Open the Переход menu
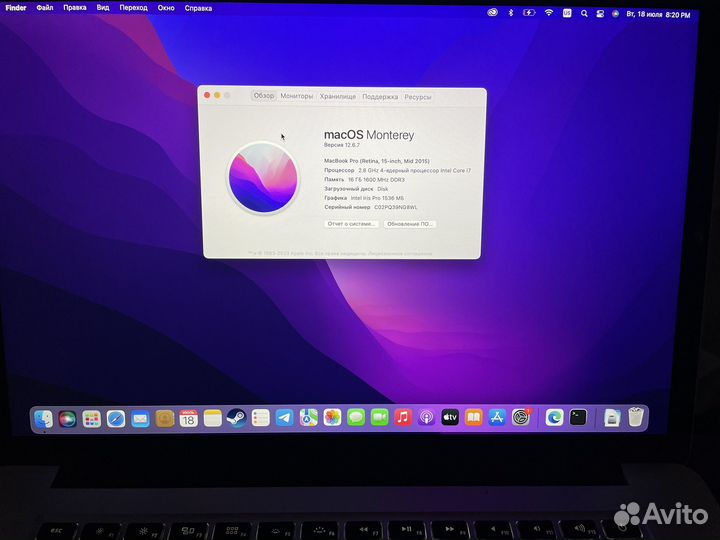This screenshot has width=720, height=540. click(x=134, y=8)
